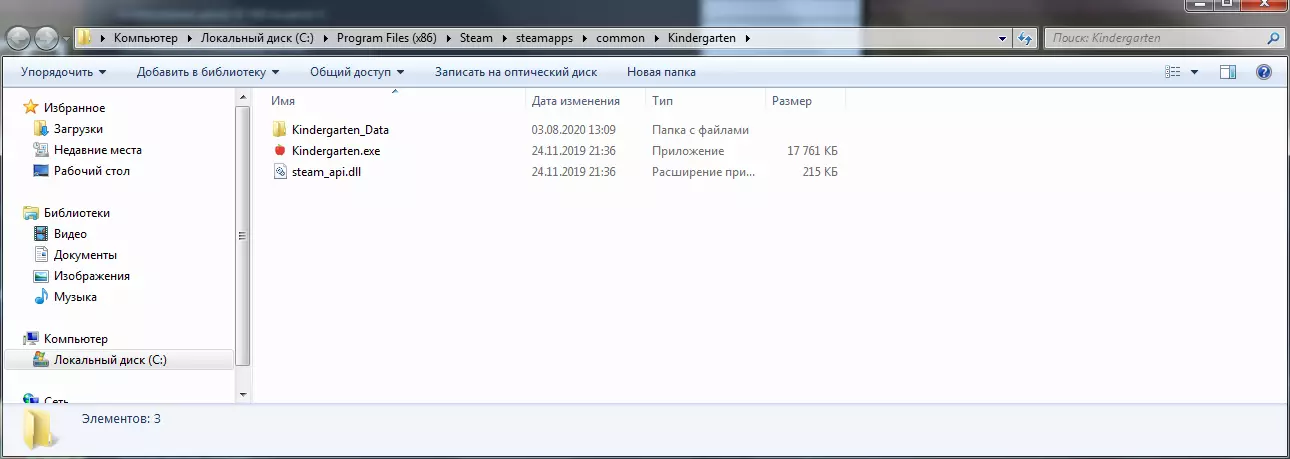
Task: Click the Музыка note icon
Action: pyautogui.click(x=41, y=297)
